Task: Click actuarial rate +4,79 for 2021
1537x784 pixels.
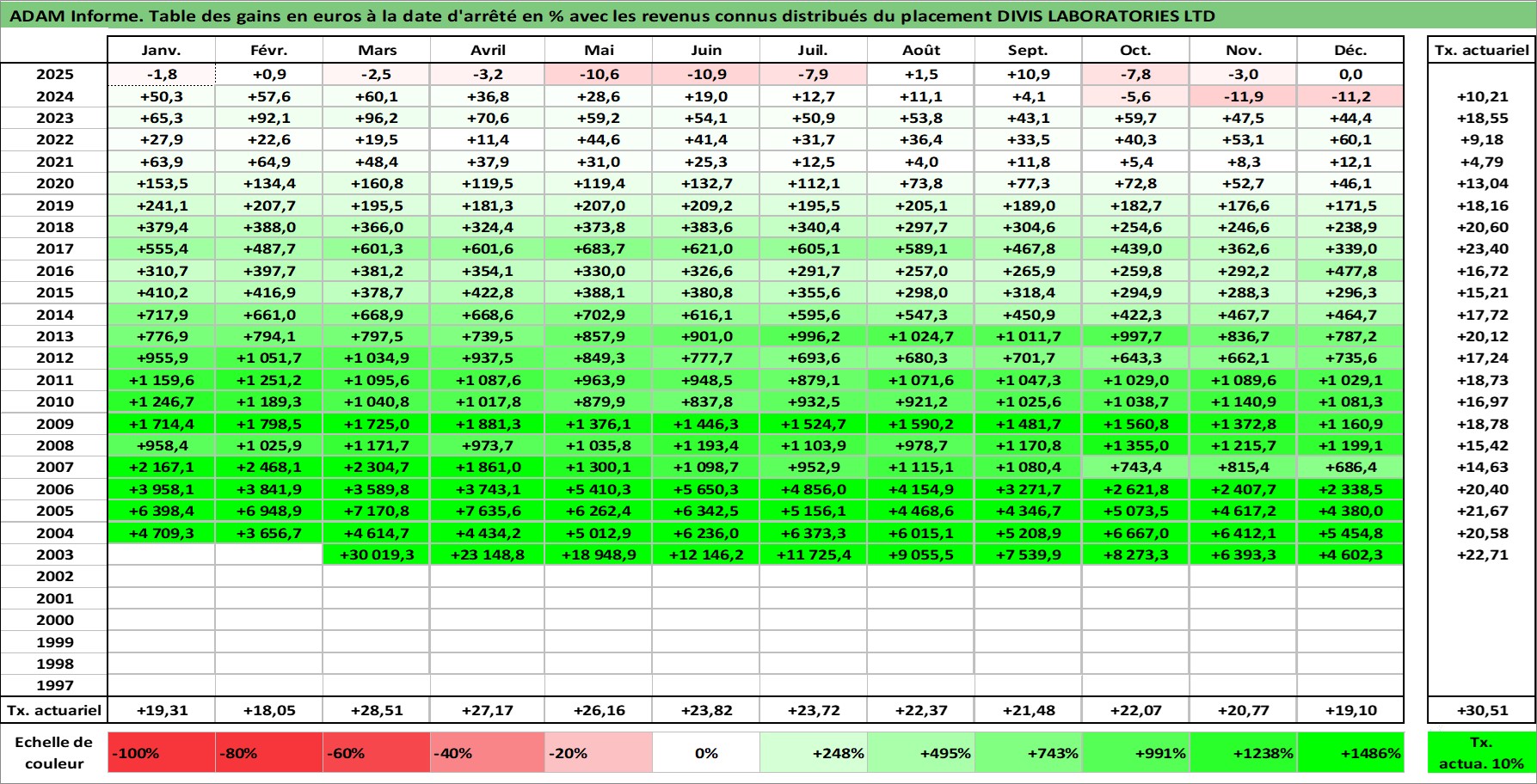Action: (x=1482, y=162)
